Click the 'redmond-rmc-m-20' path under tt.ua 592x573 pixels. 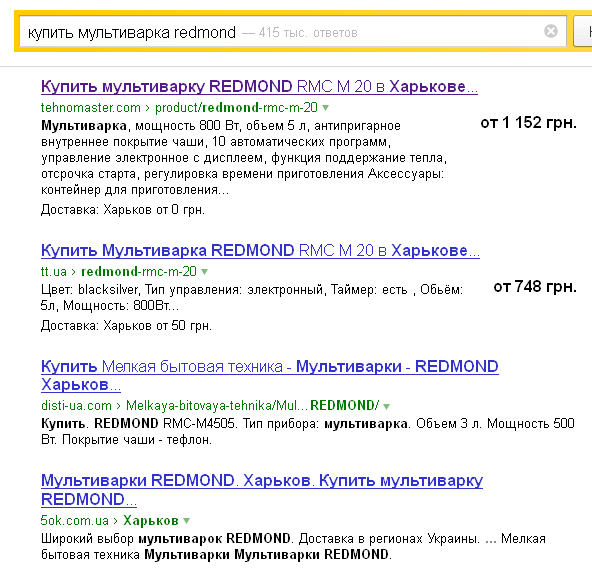[x=139, y=271]
